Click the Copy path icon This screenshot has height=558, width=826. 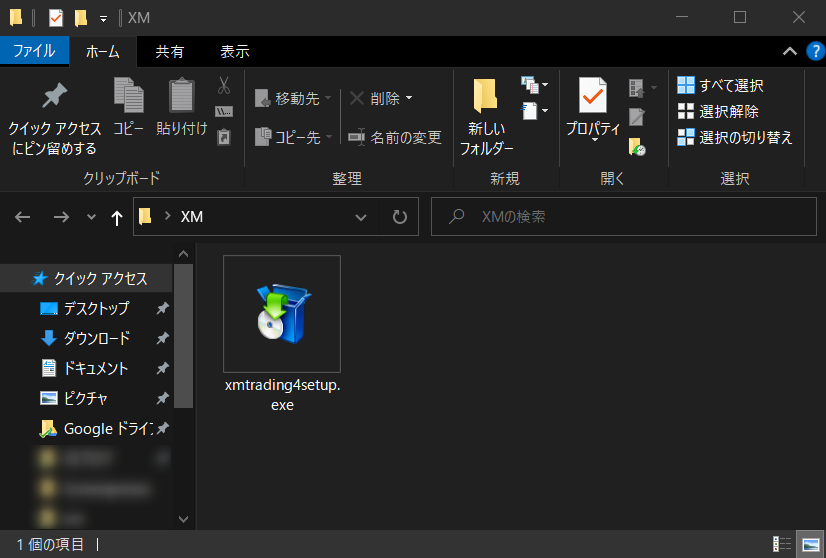pos(224,111)
